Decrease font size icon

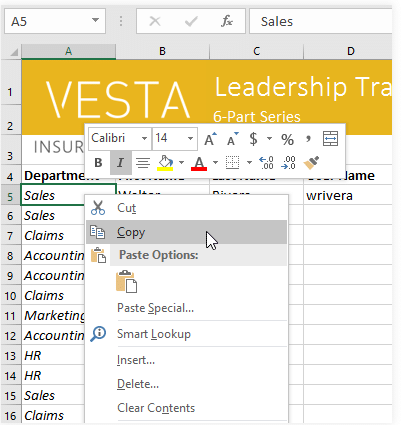(232, 139)
